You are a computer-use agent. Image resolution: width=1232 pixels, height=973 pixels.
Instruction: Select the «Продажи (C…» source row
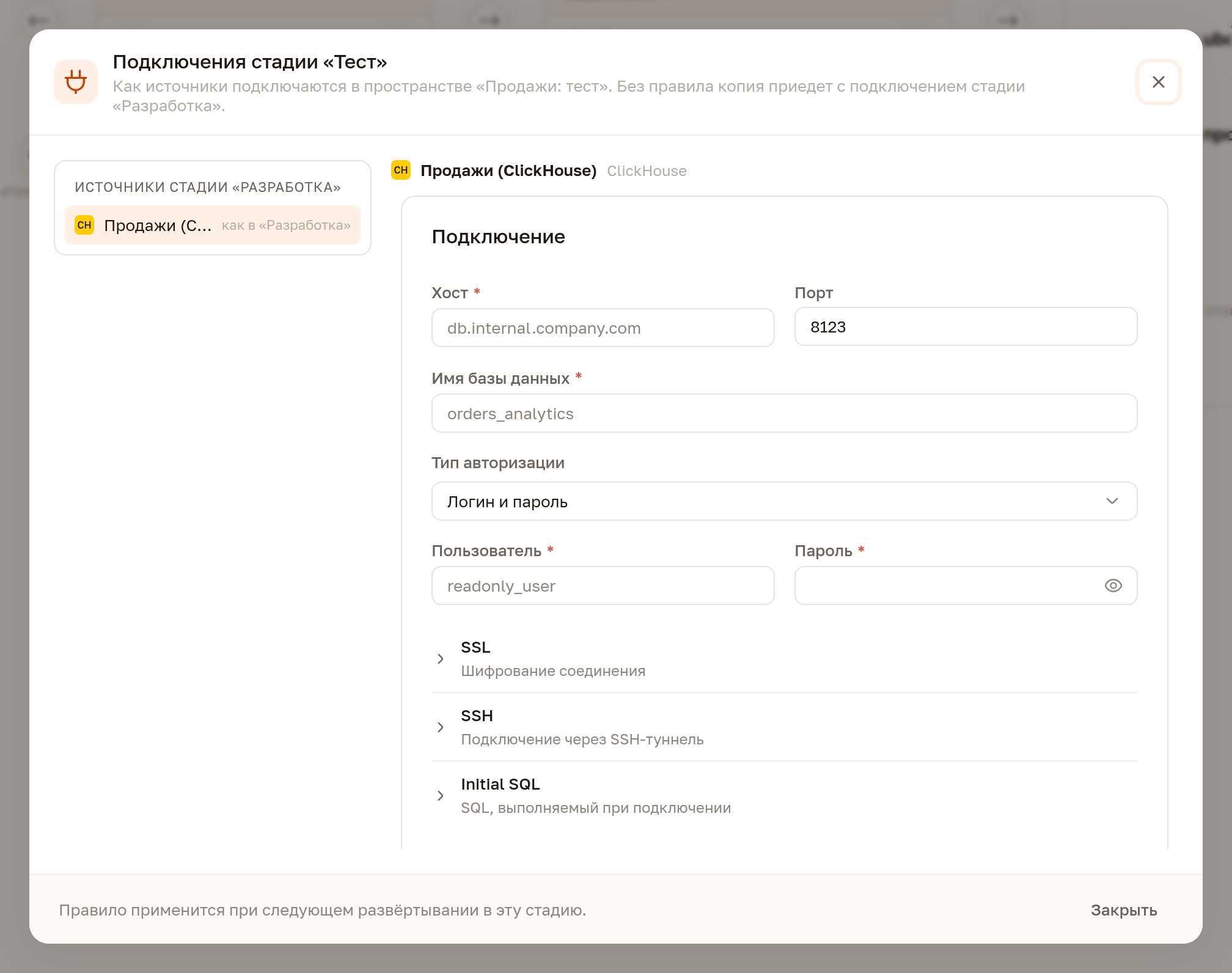click(213, 225)
